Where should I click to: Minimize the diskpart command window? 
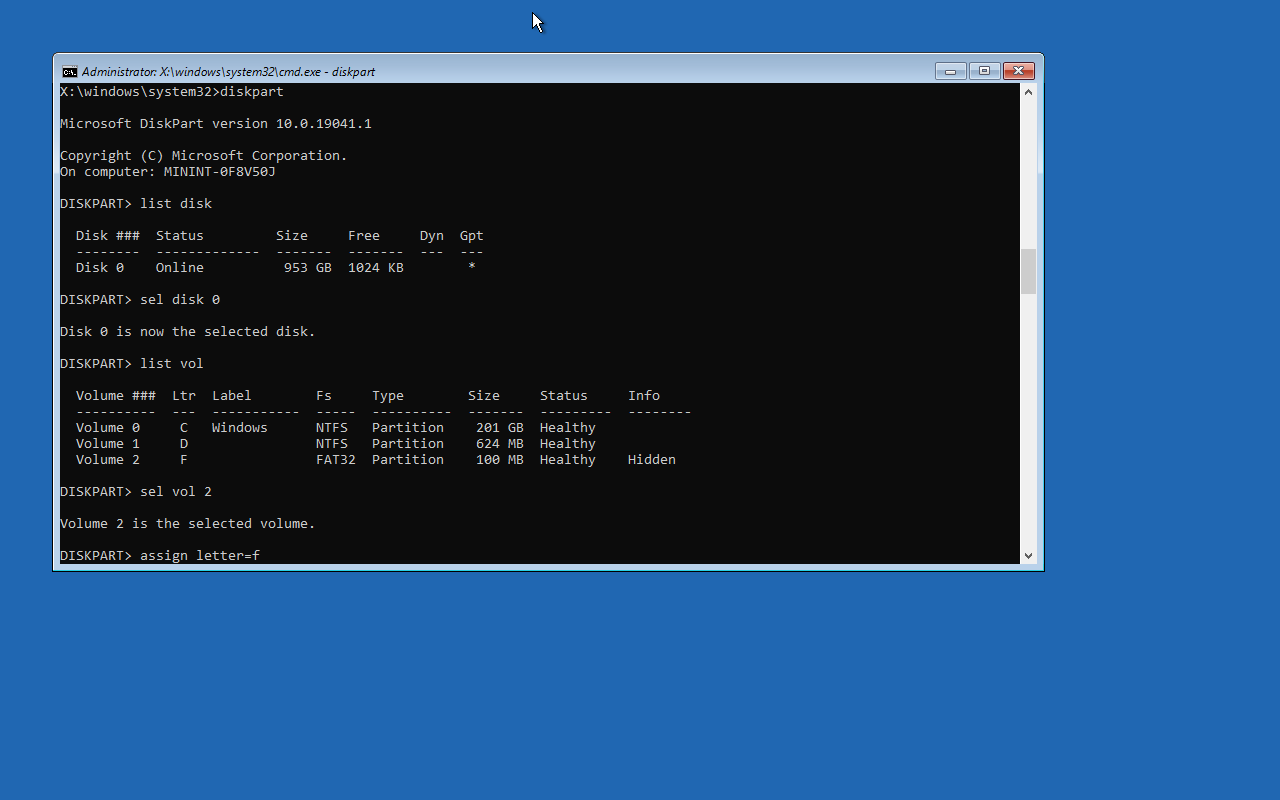coord(950,71)
